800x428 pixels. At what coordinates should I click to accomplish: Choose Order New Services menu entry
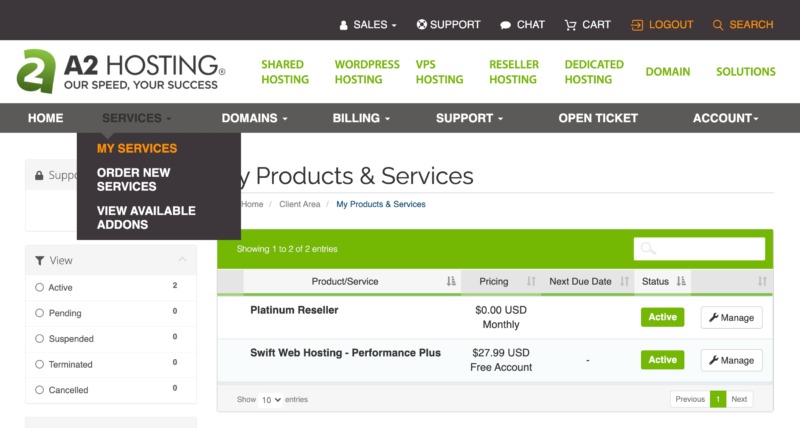tap(134, 179)
